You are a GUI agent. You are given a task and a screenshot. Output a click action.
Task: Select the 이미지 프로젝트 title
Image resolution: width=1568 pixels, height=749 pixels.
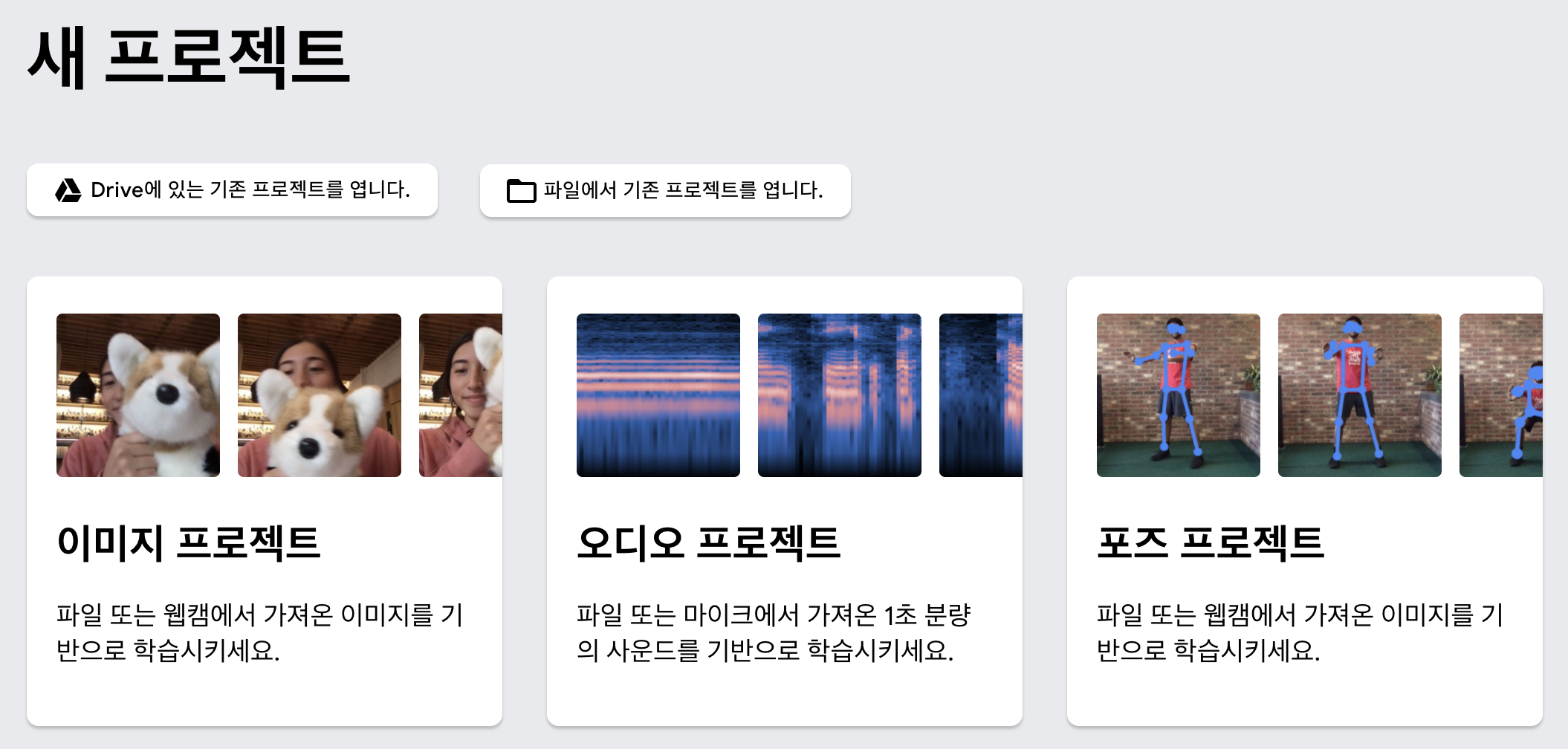188,542
